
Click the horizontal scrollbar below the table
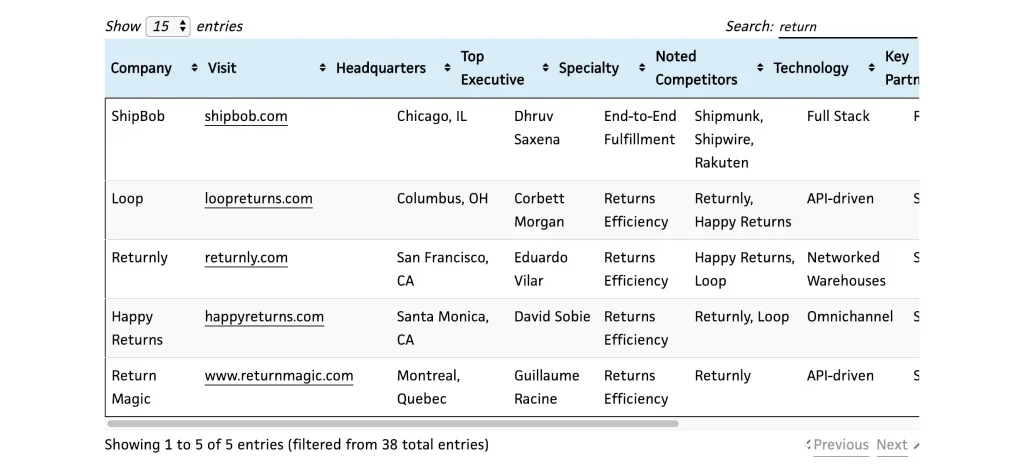[392, 423]
